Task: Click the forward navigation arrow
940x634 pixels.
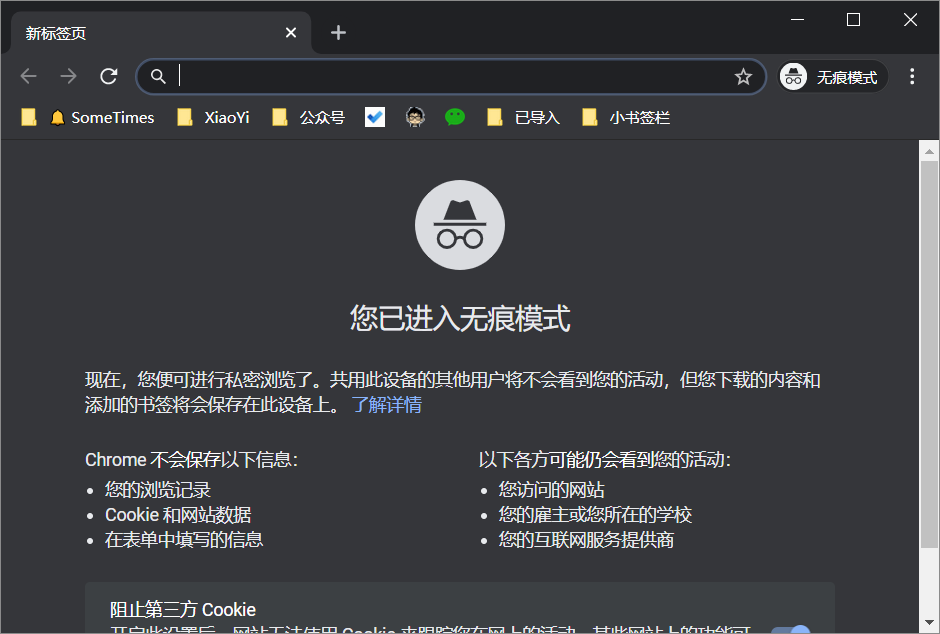Action: click(68, 76)
